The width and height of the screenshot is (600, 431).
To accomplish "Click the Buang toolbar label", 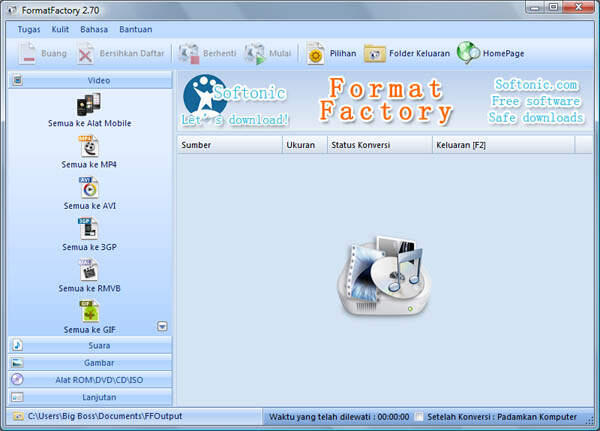I will [54, 54].
